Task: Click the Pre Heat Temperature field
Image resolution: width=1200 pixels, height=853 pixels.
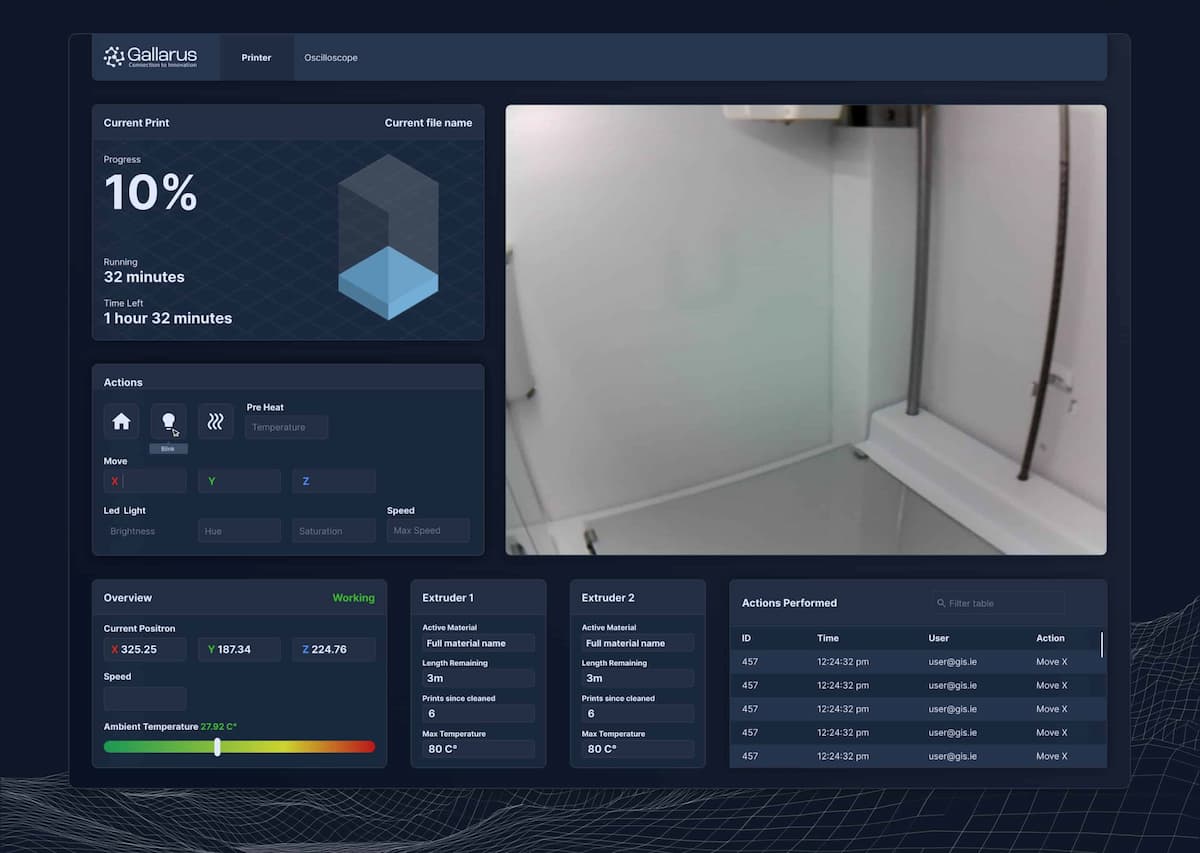Action: point(286,427)
